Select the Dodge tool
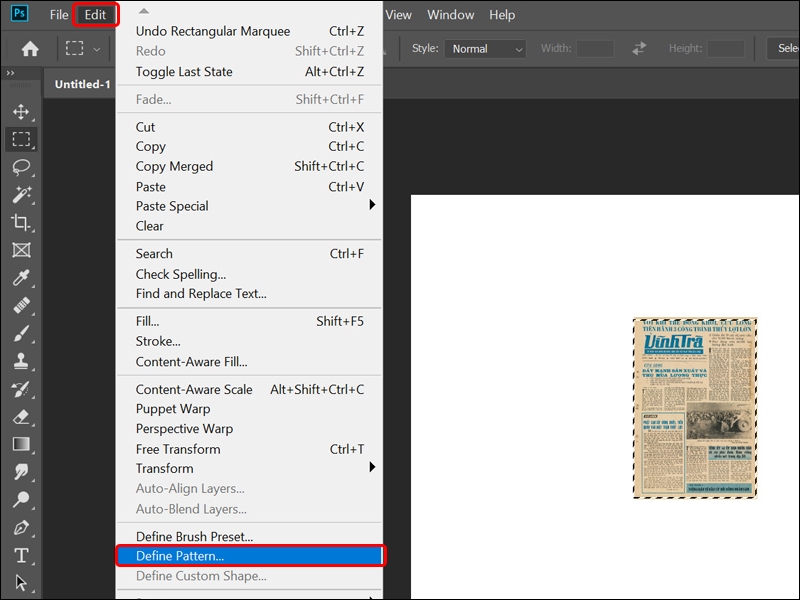Image resolution: width=800 pixels, height=600 pixels. tap(21, 499)
